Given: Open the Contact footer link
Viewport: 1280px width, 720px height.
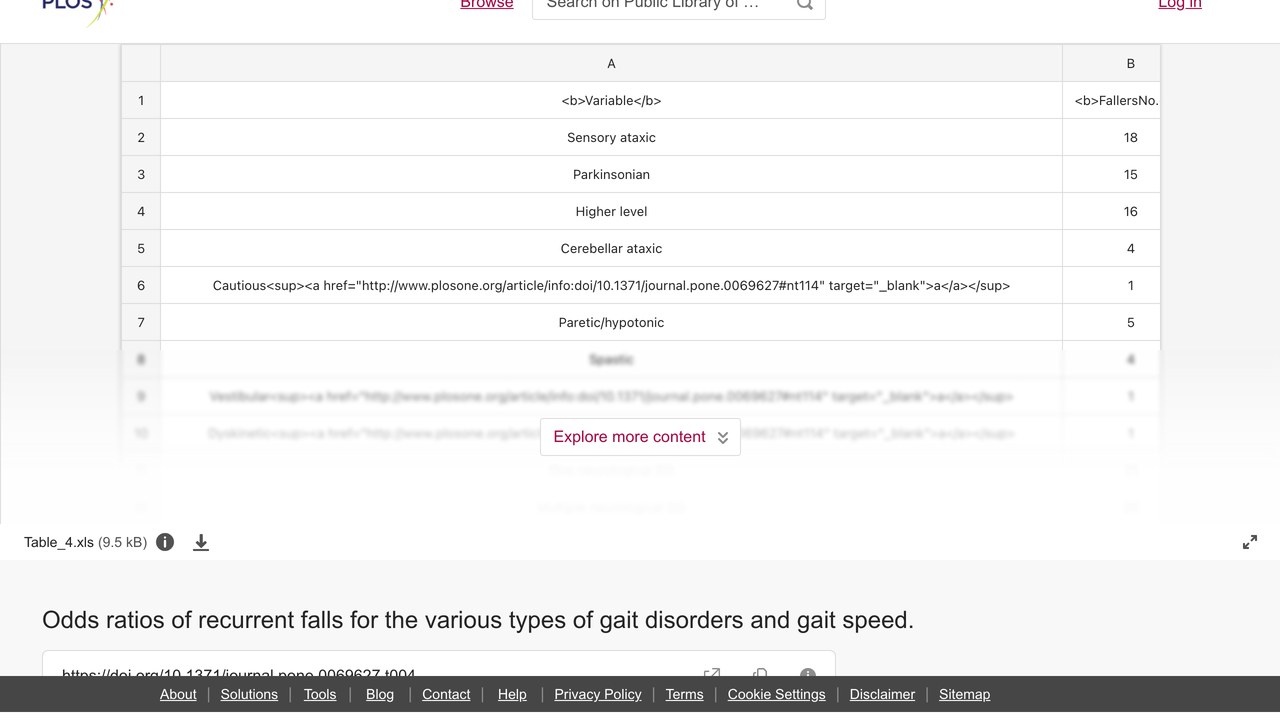Looking at the screenshot, I should pos(446,694).
